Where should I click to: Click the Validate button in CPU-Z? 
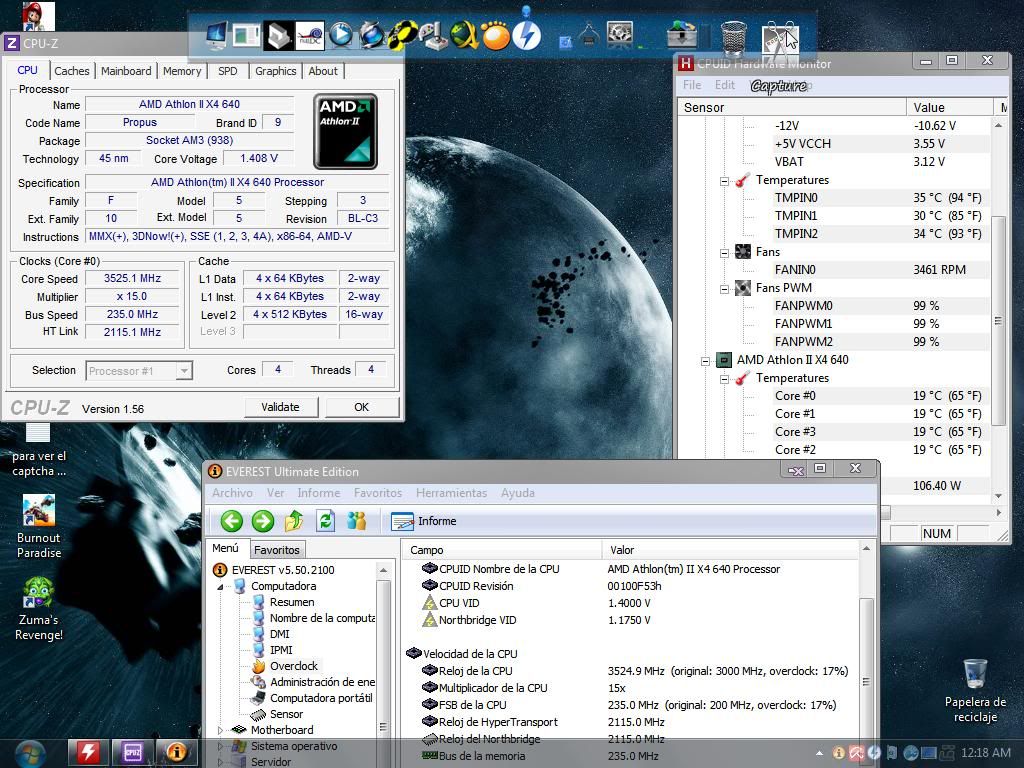[281, 407]
